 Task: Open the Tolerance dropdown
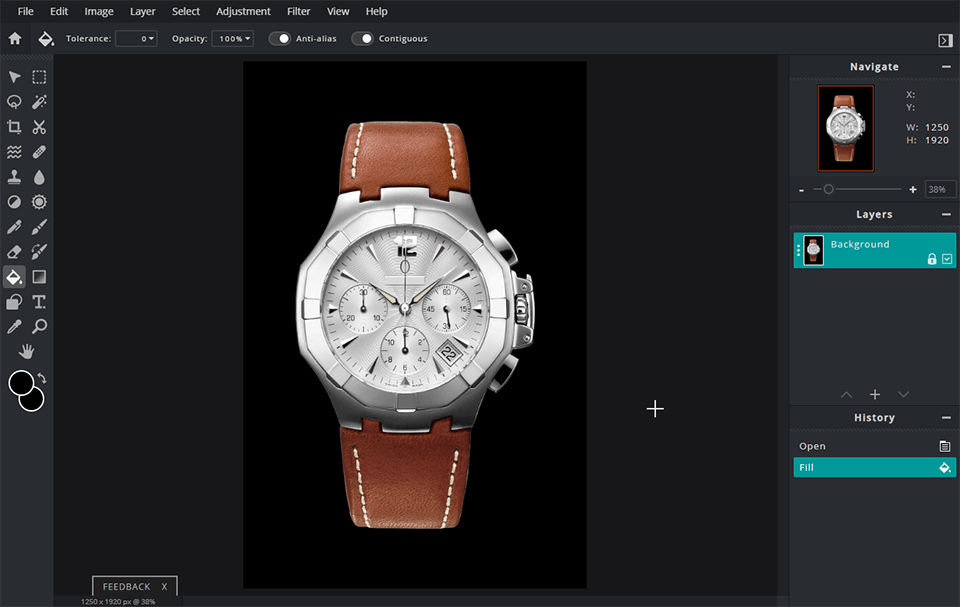[137, 38]
